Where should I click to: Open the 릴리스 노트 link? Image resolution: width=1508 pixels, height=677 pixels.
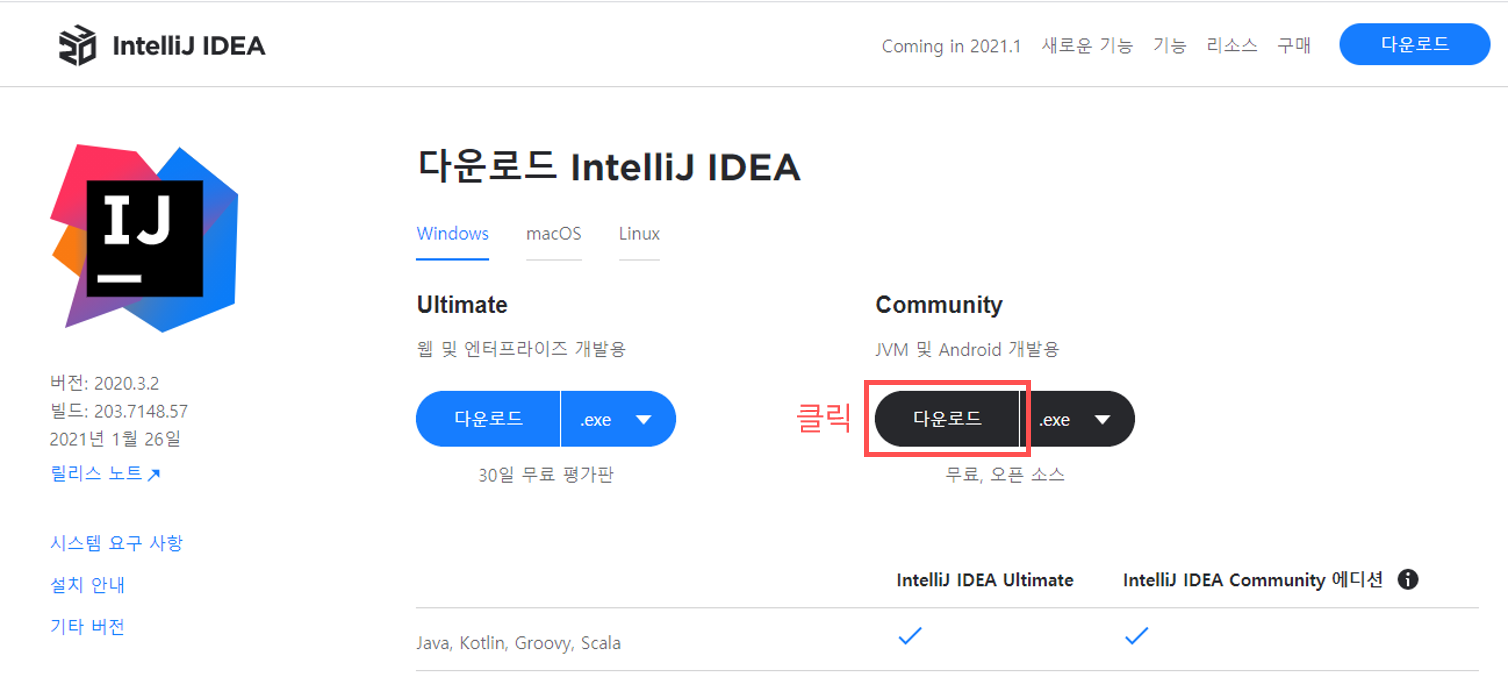tap(105, 474)
